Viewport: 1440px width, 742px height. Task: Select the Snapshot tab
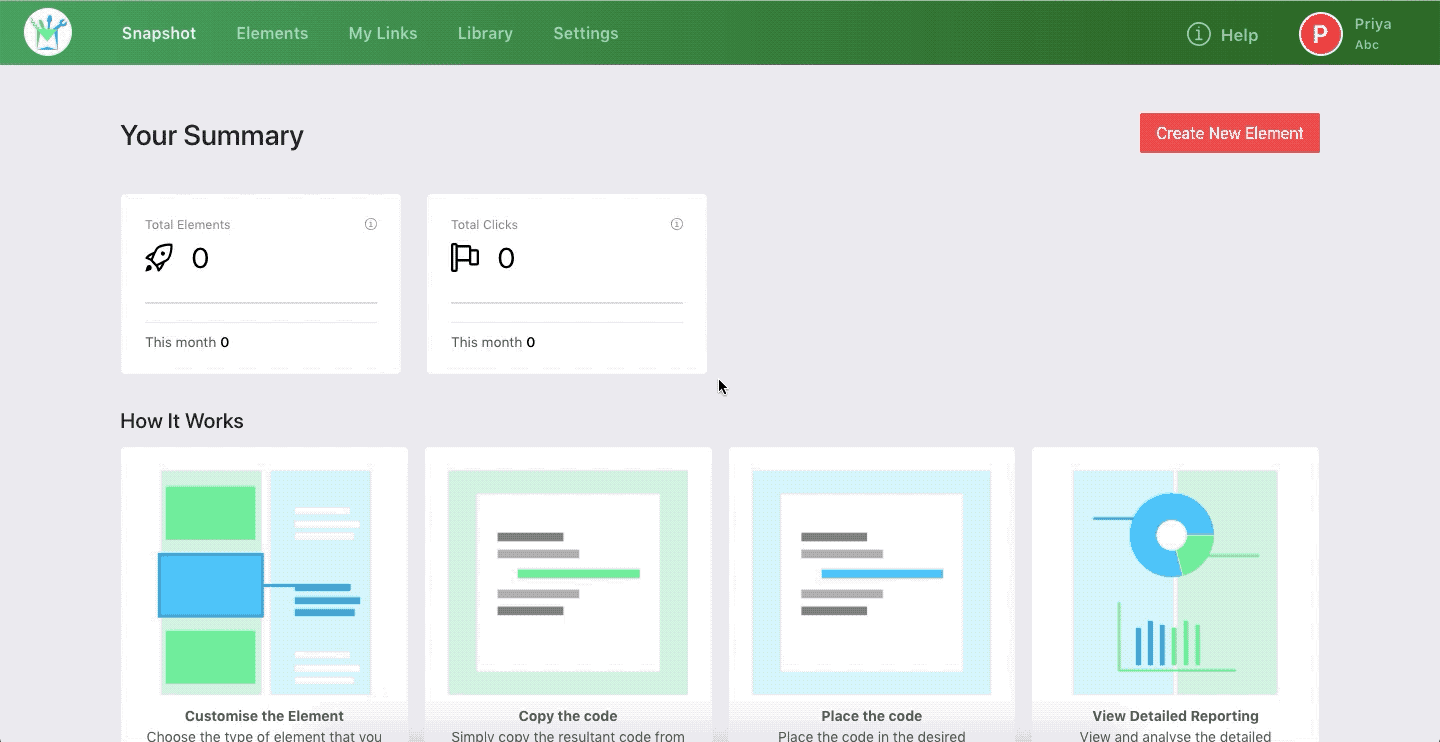158,33
